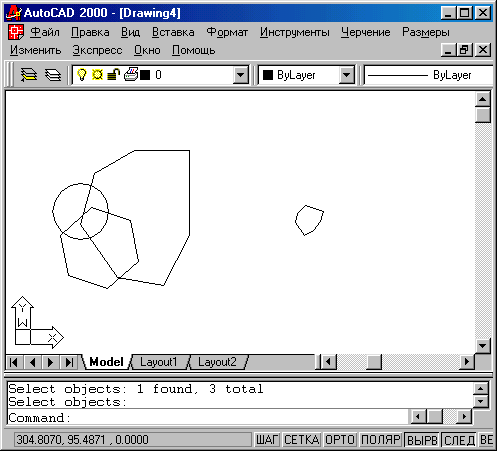497x451 pixels.
Task: Toggle the ОРТО mode button
Action: pos(340,440)
